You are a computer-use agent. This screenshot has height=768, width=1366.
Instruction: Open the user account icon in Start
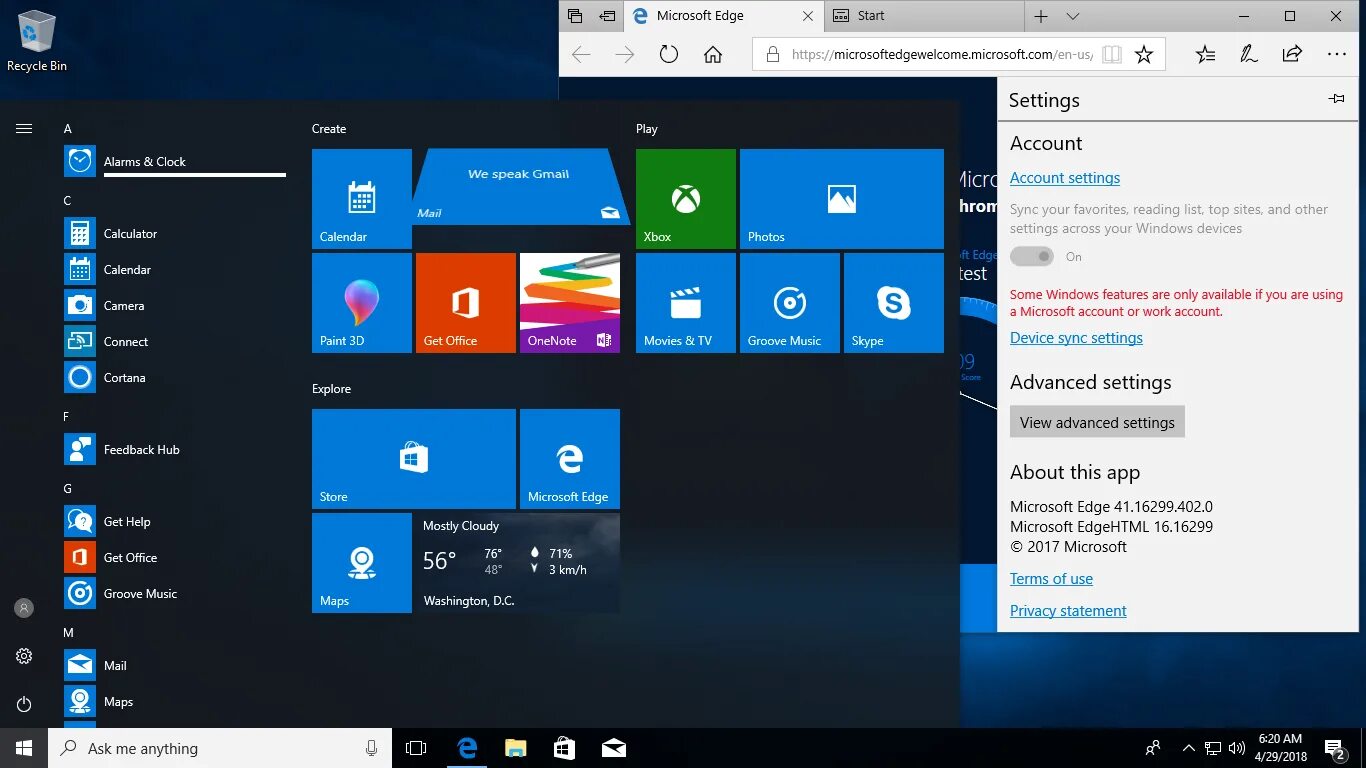click(24, 608)
